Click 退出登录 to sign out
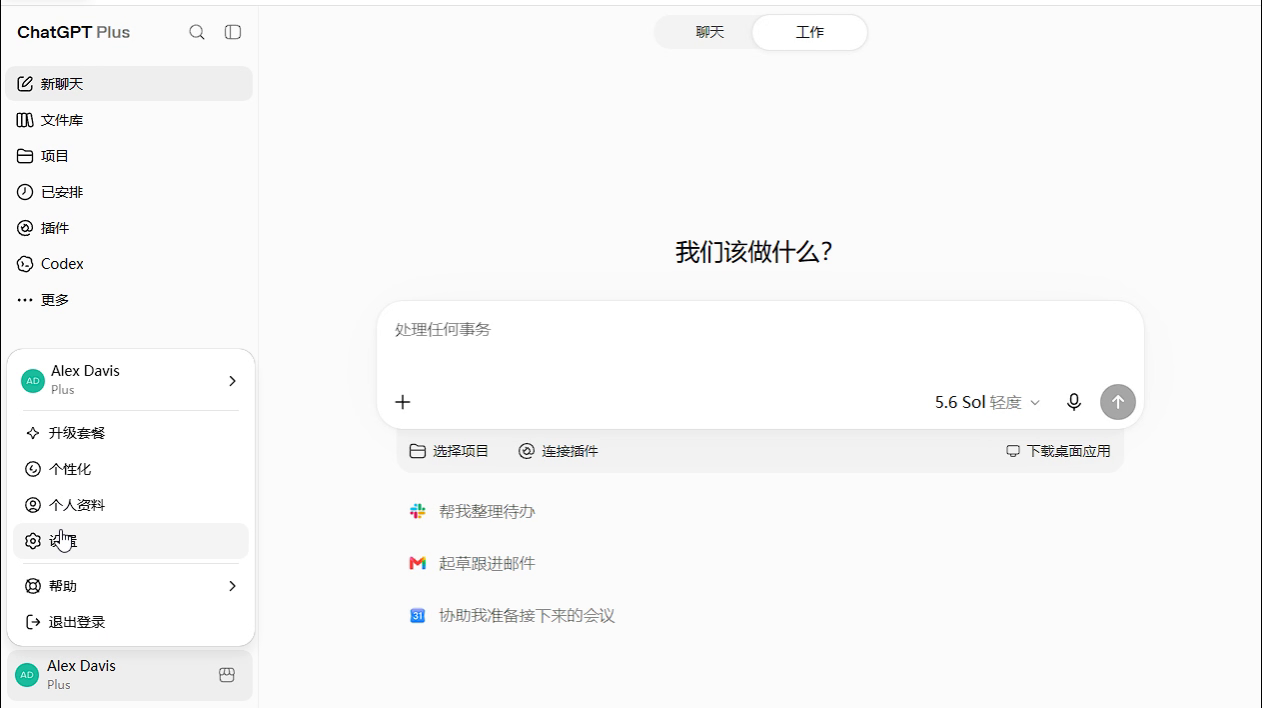Screen dimensions: 1262x708 tap(131, 622)
